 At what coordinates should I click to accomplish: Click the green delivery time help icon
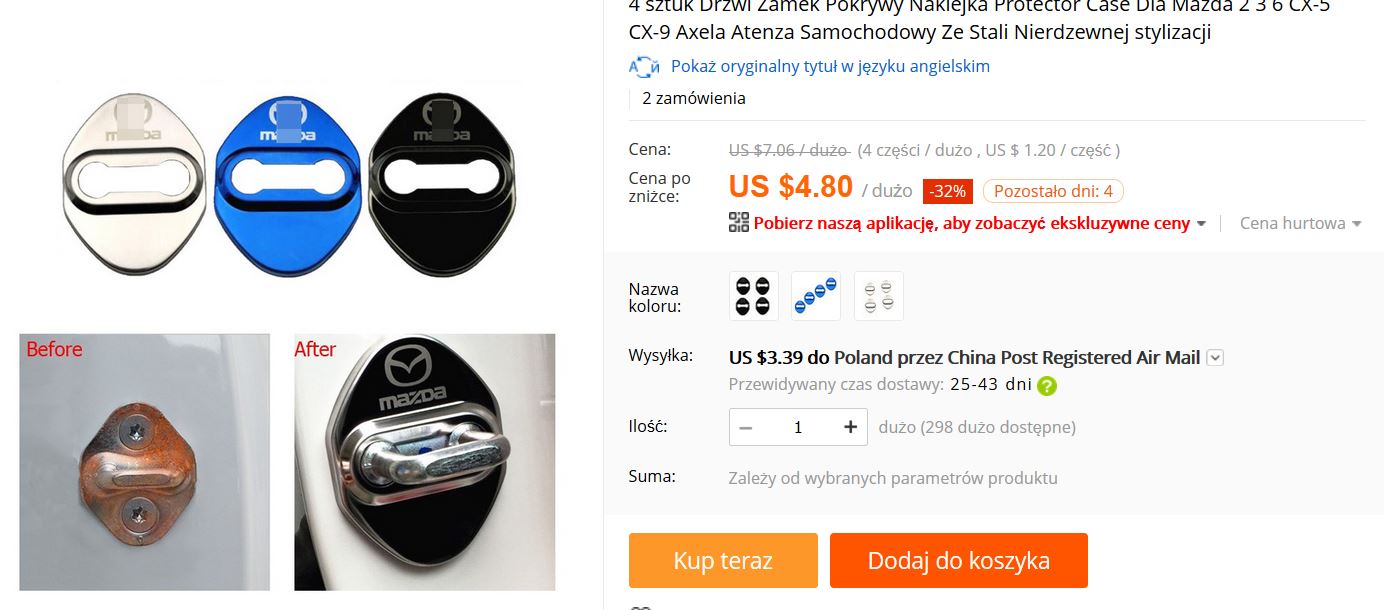click(x=1047, y=385)
